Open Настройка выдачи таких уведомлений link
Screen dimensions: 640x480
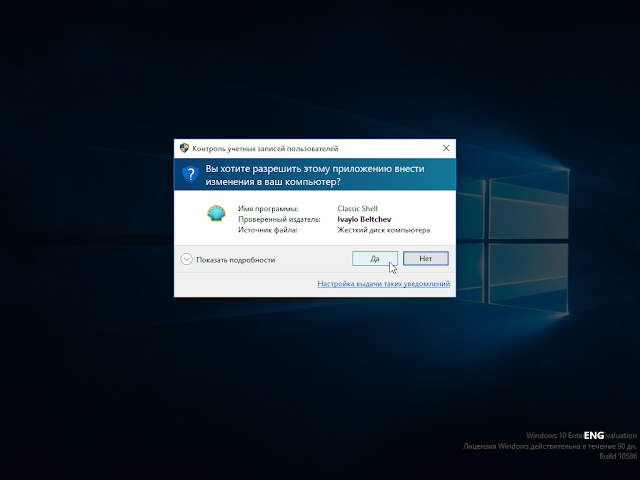384,283
